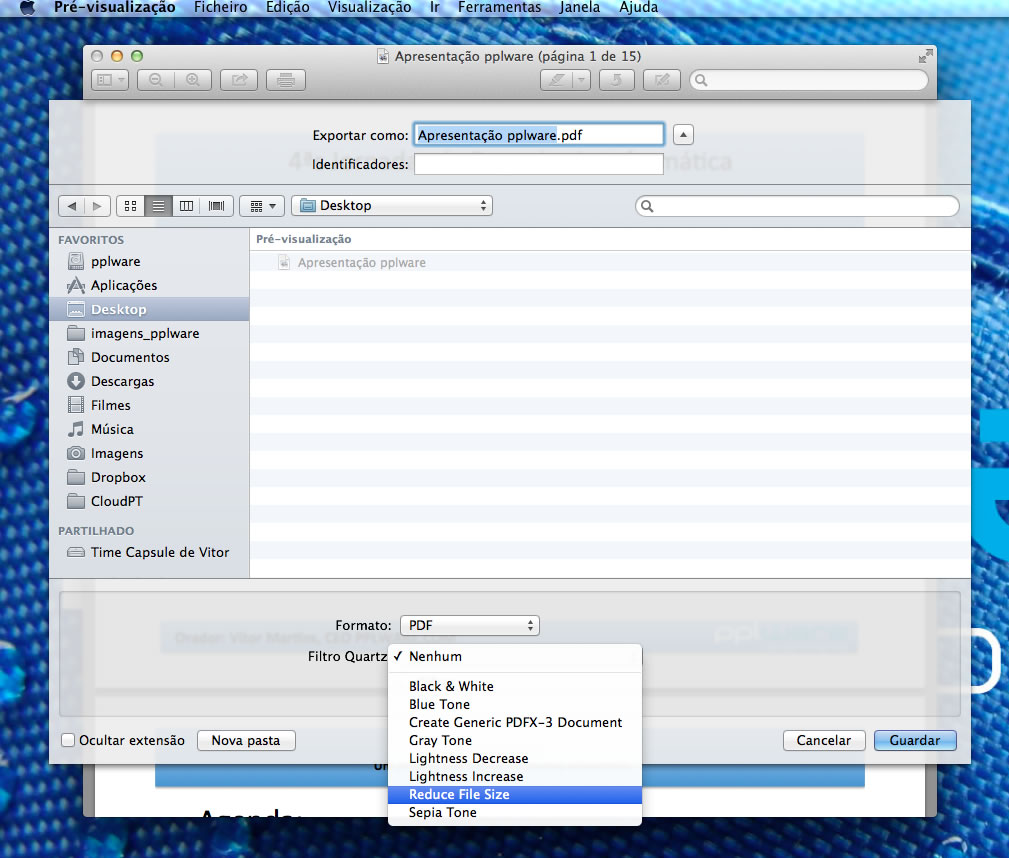Click the Identificadores text field
The image size is (1009, 858).
[x=538, y=165]
